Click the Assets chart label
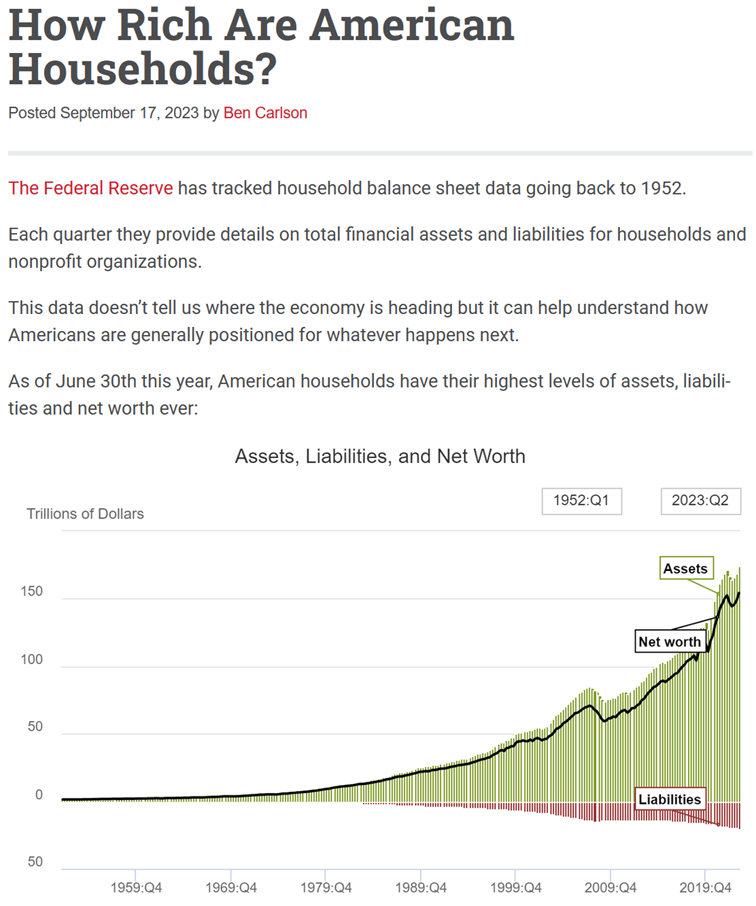 coord(685,569)
